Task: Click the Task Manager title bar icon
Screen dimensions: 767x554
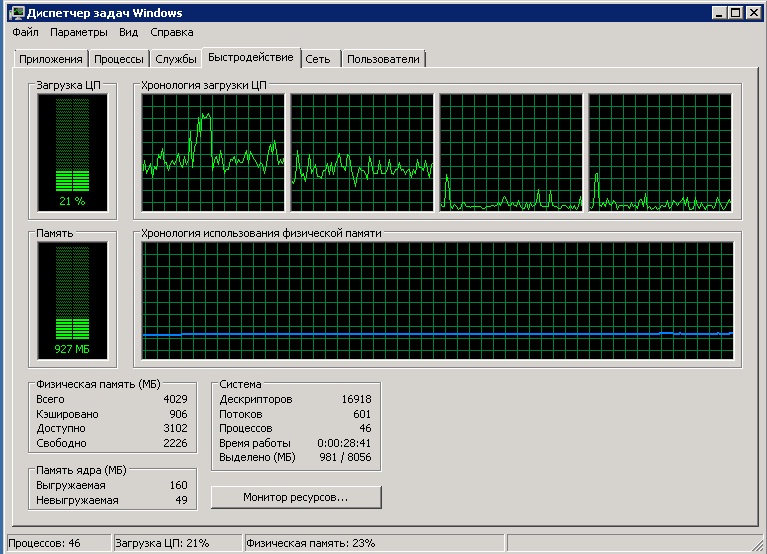Action: click(x=17, y=12)
